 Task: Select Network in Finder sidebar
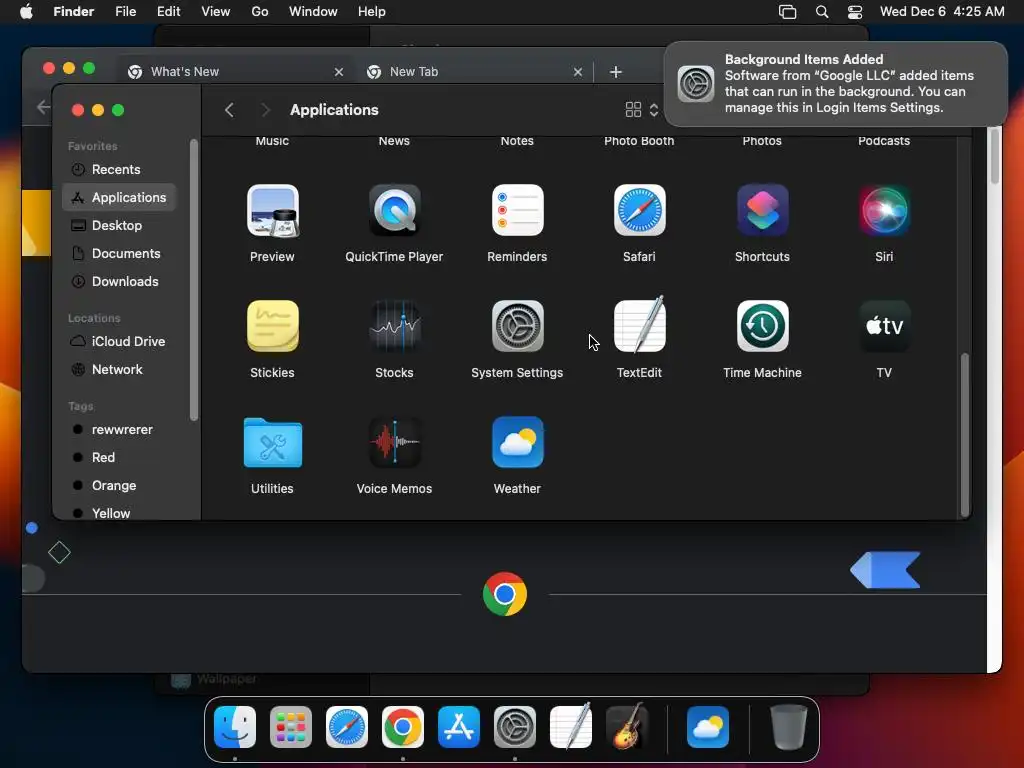[120, 370]
